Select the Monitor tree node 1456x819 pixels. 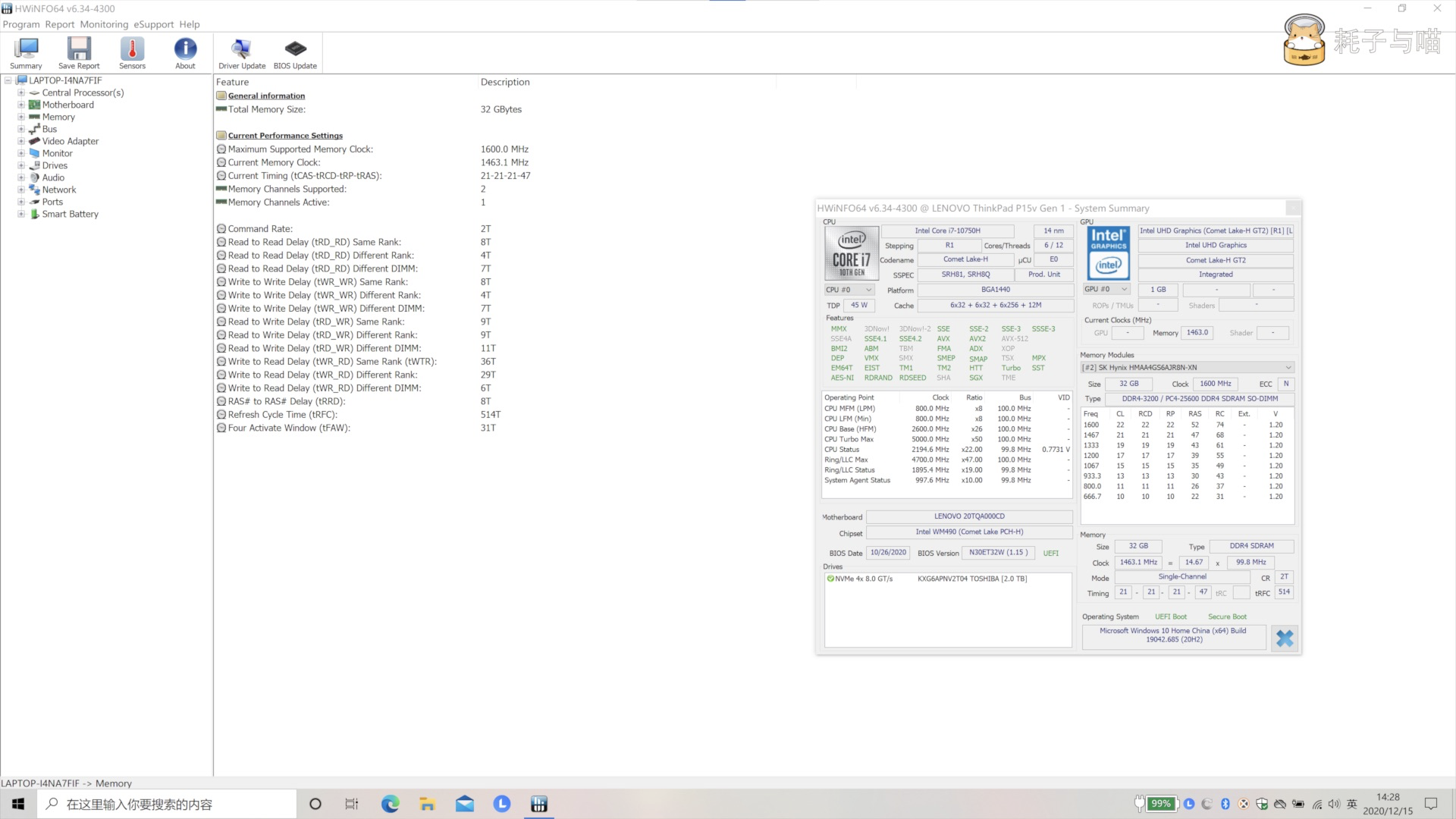tap(57, 153)
